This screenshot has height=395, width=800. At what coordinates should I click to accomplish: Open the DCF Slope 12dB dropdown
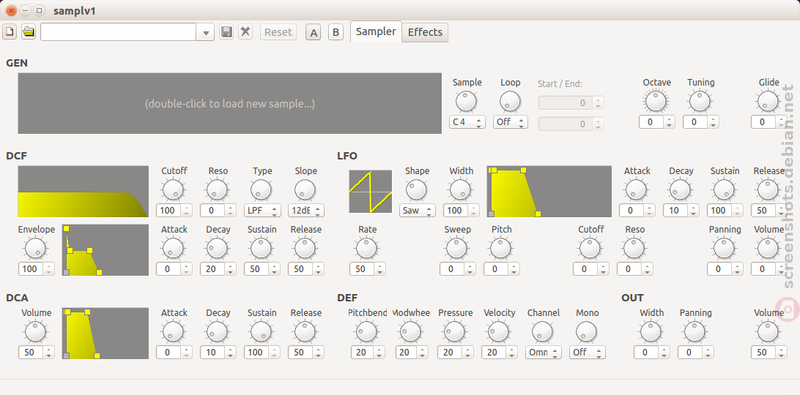(x=306, y=210)
